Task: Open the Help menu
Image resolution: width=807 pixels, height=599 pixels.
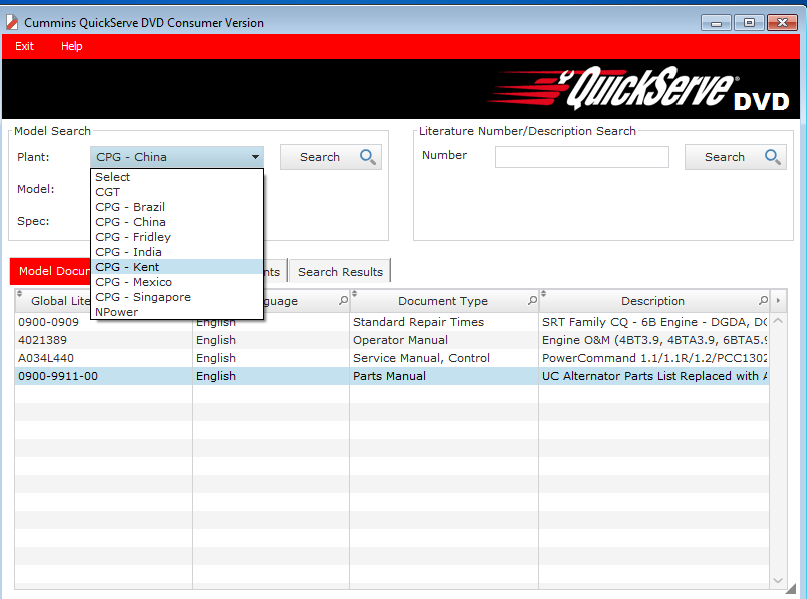Action: (71, 46)
